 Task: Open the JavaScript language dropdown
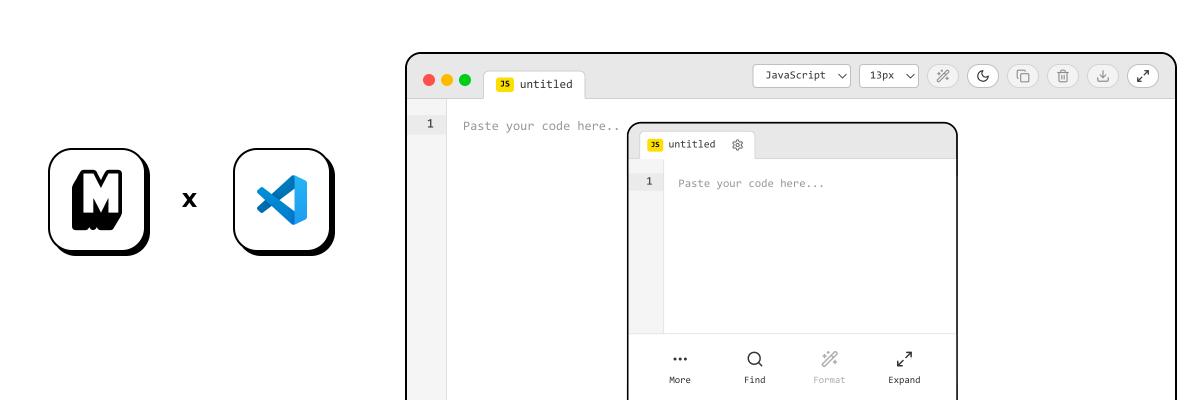802,76
